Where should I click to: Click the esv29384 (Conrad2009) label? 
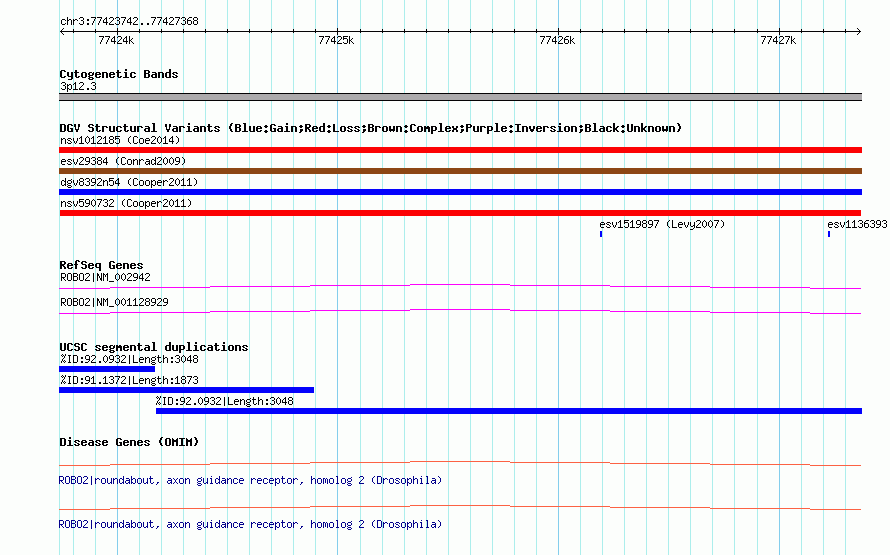tap(123, 161)
